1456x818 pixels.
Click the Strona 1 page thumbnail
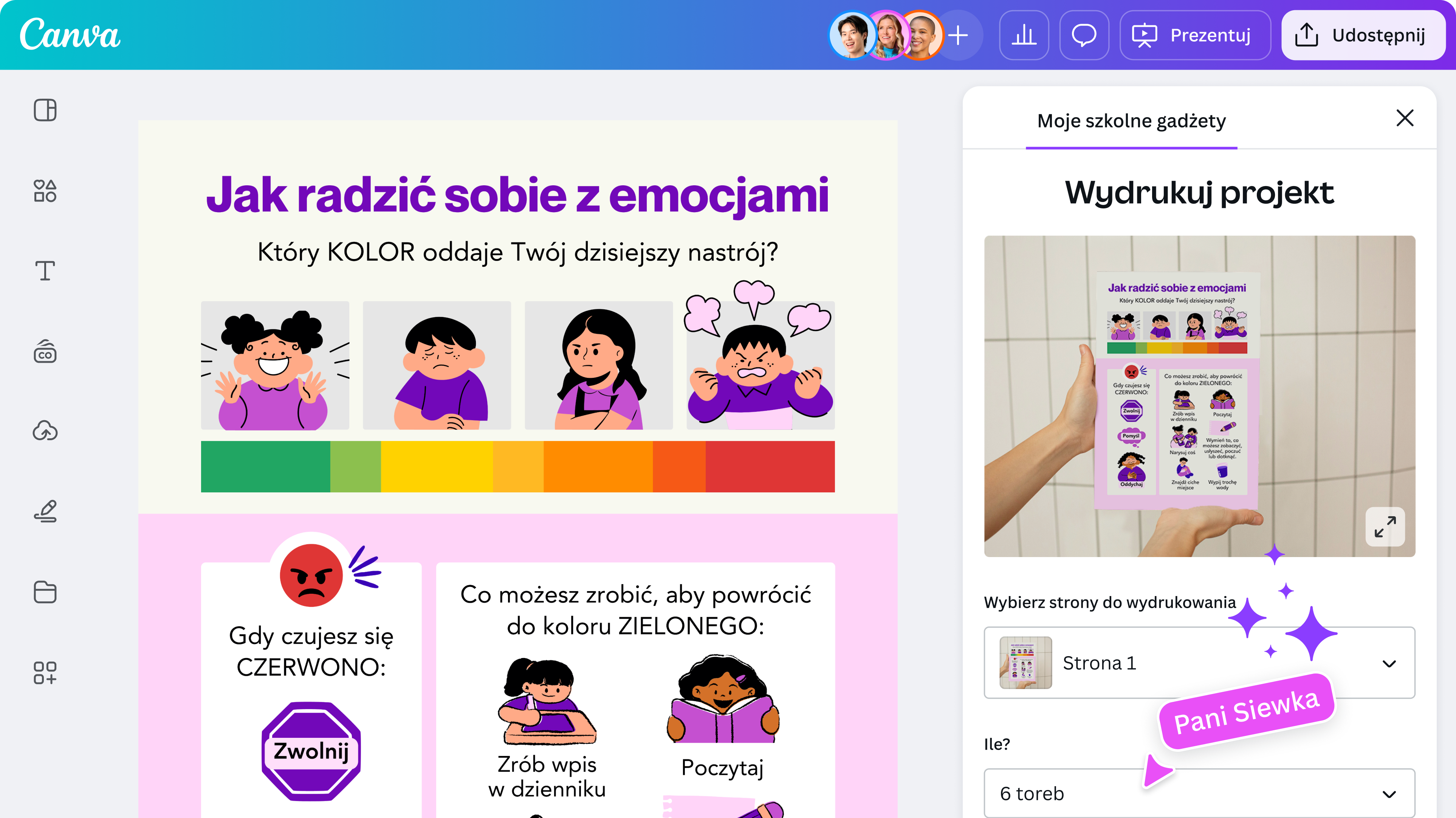pos(1025,663)
